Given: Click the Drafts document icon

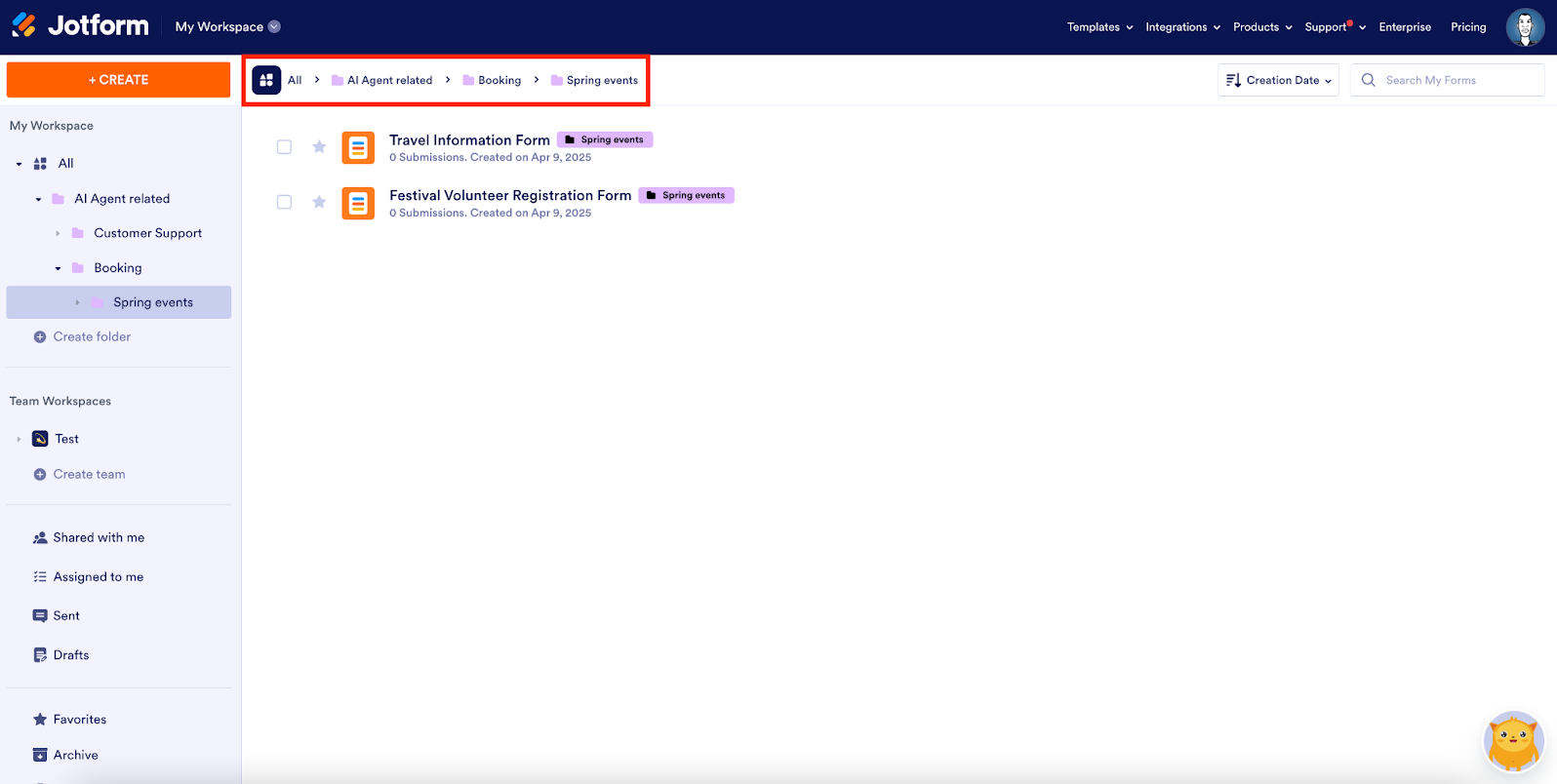Looking at the screenshot, I should tap(40, 655).
